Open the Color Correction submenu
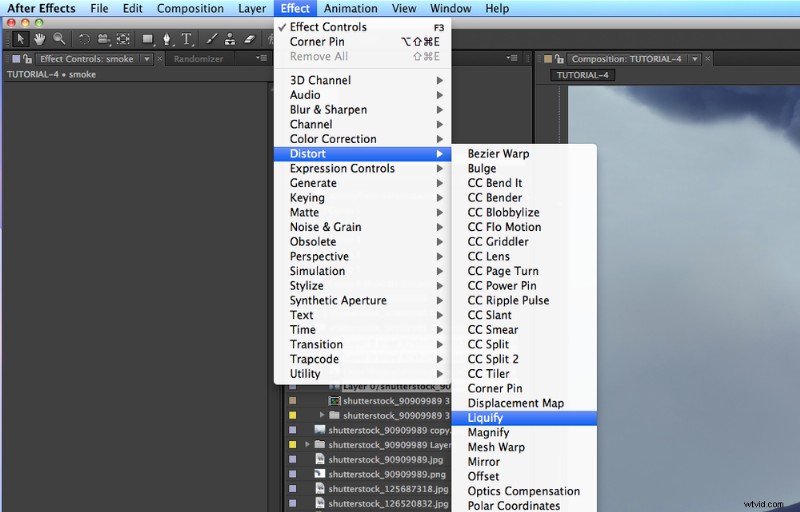 pos(362,139)
